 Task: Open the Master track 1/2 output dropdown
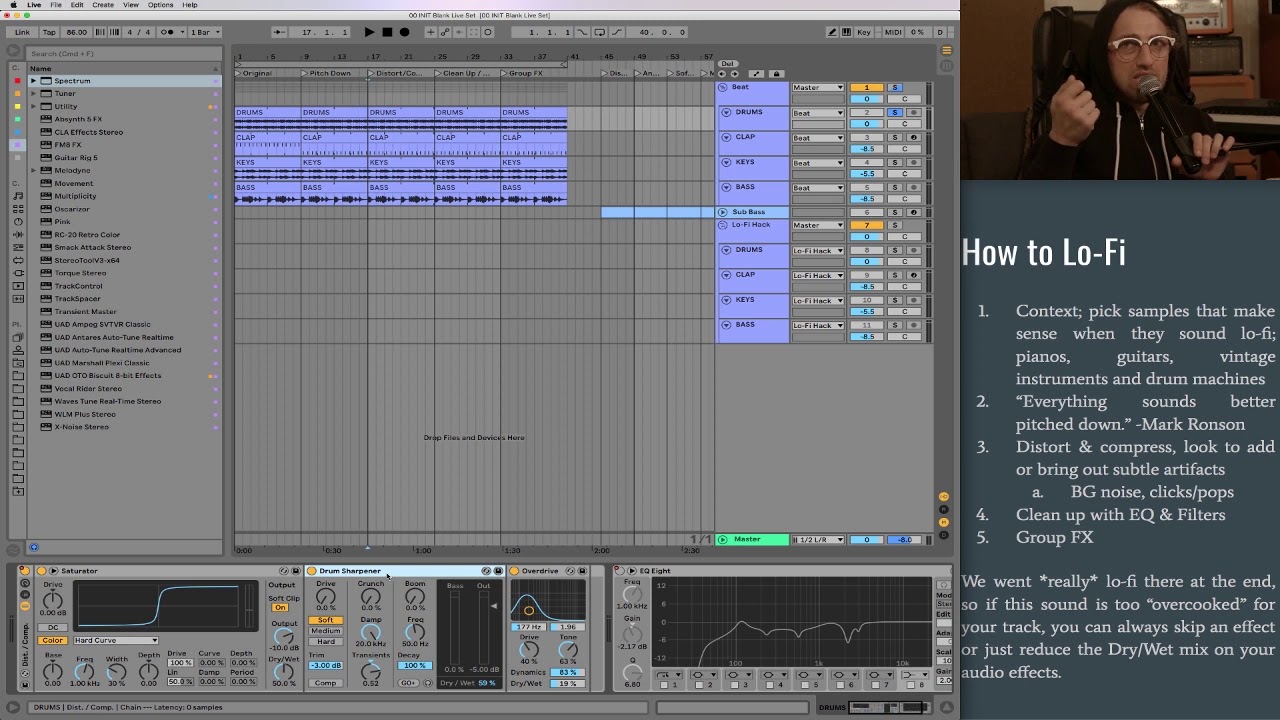818,540
